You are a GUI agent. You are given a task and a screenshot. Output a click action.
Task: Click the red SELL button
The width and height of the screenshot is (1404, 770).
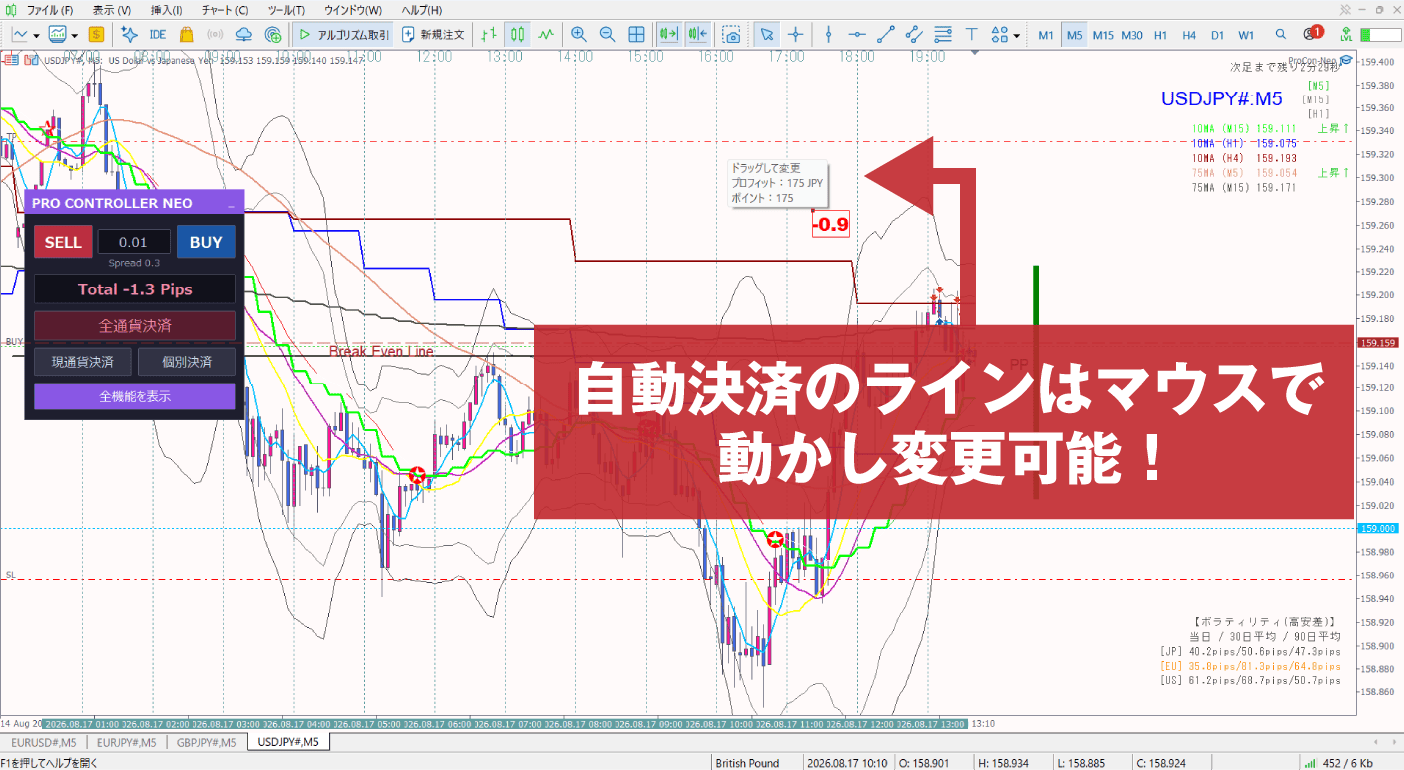(63, 242)
